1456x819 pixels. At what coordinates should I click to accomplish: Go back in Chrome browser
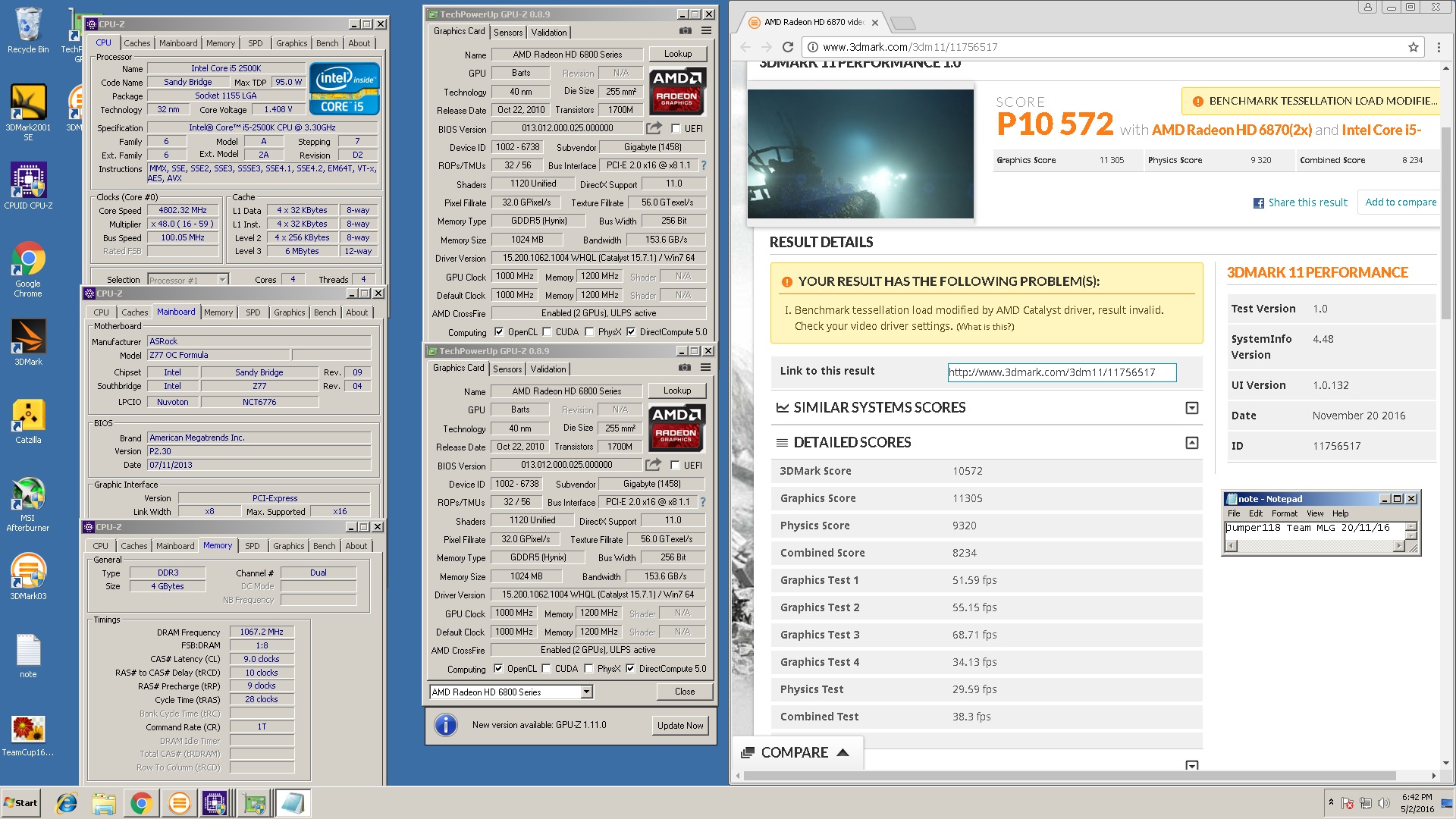coord(745,47)
